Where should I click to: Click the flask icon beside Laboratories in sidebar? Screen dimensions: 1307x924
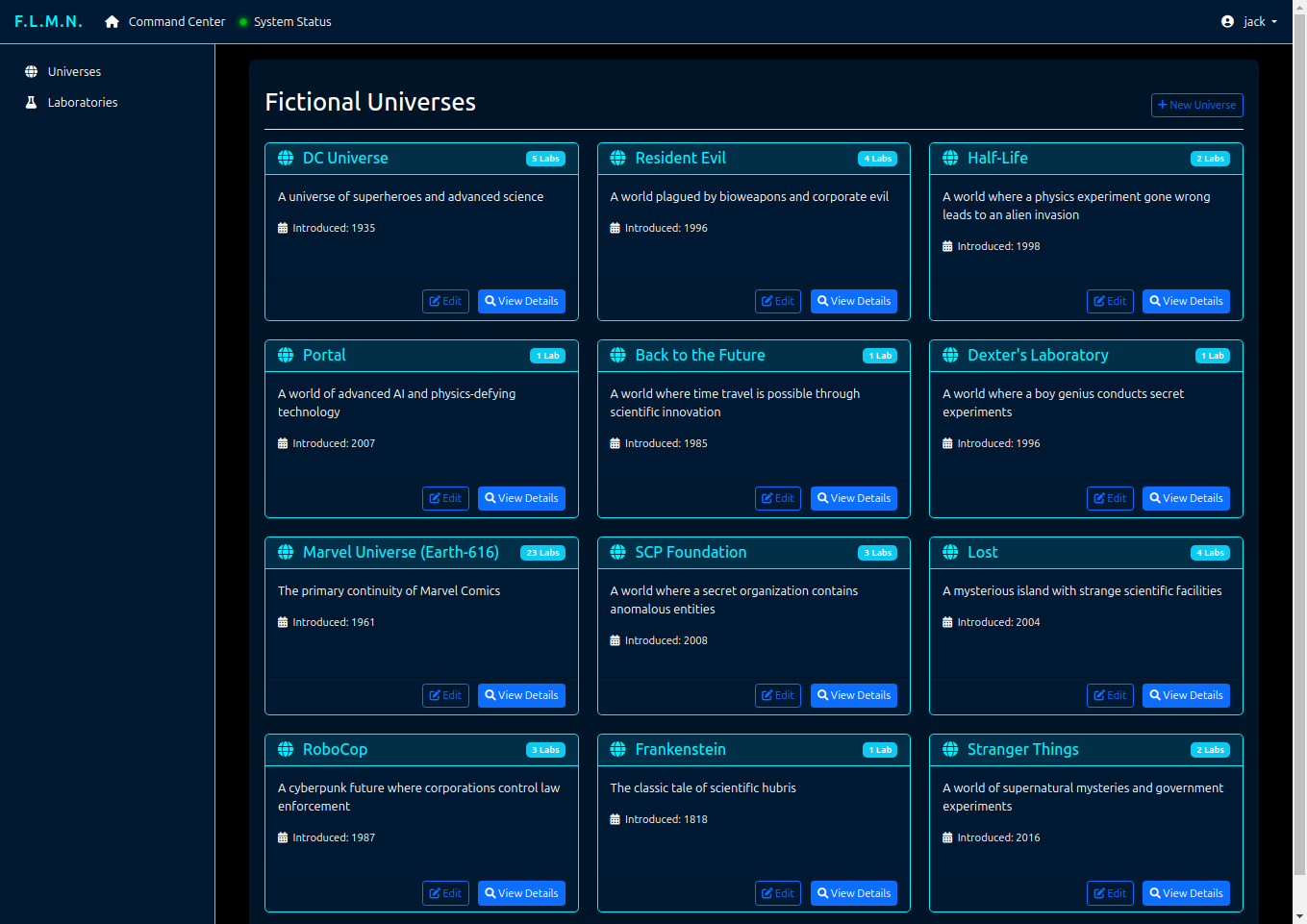click(31, 102)
